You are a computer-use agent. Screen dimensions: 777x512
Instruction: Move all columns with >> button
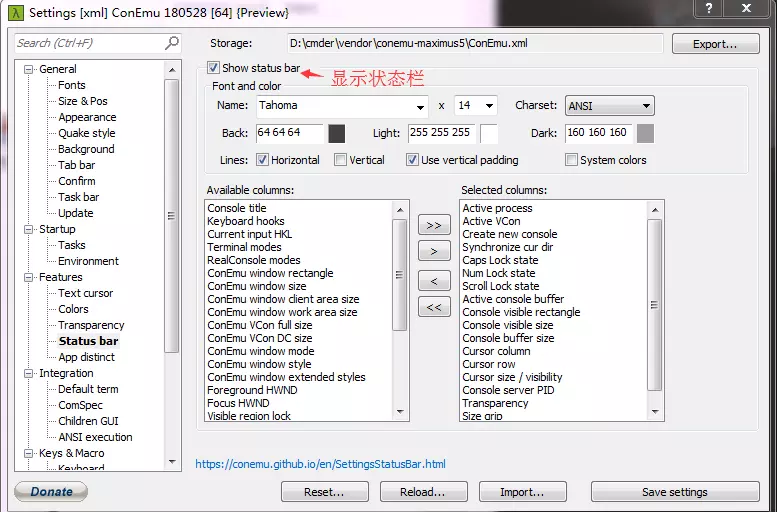pyautogui.click(x=434, y=225)
